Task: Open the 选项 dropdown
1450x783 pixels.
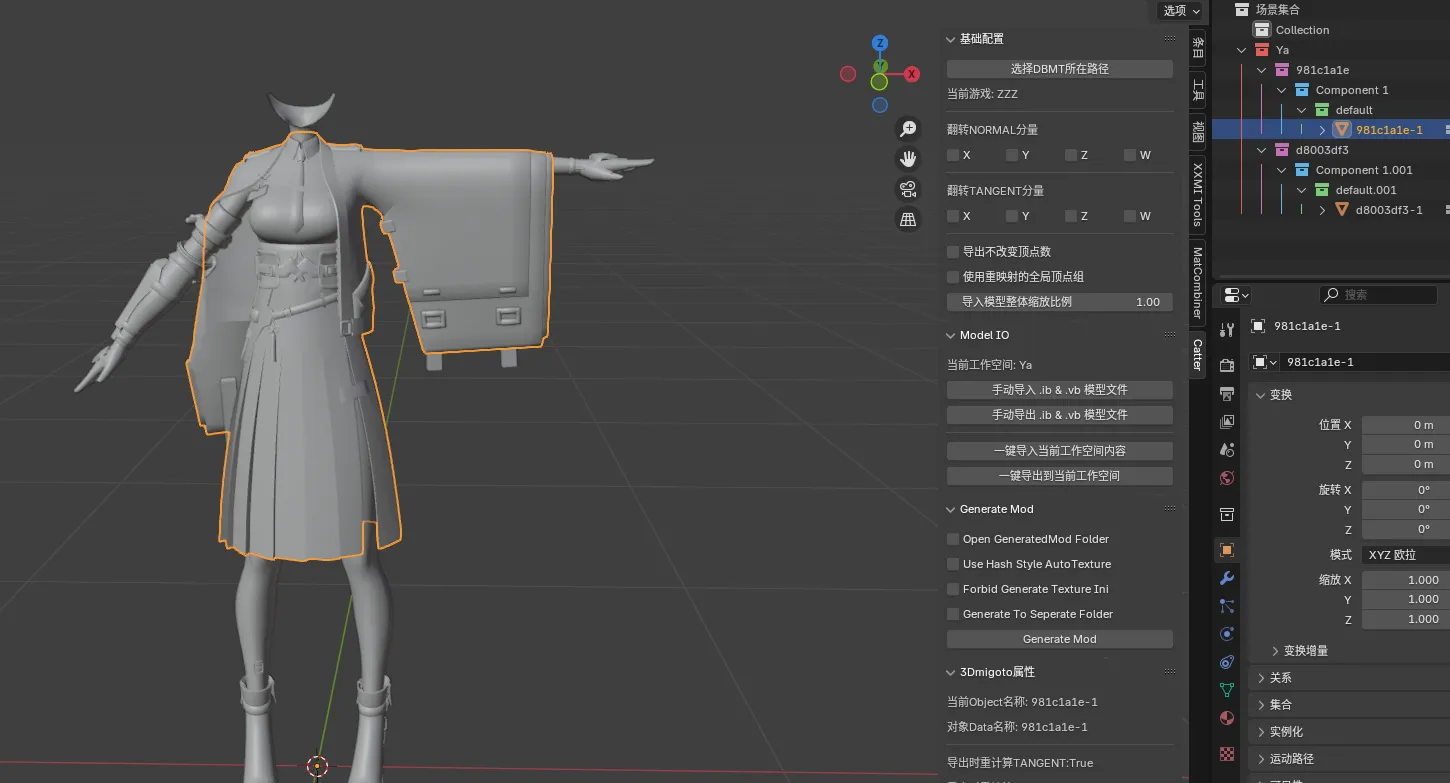Action: coord(1182,10)
